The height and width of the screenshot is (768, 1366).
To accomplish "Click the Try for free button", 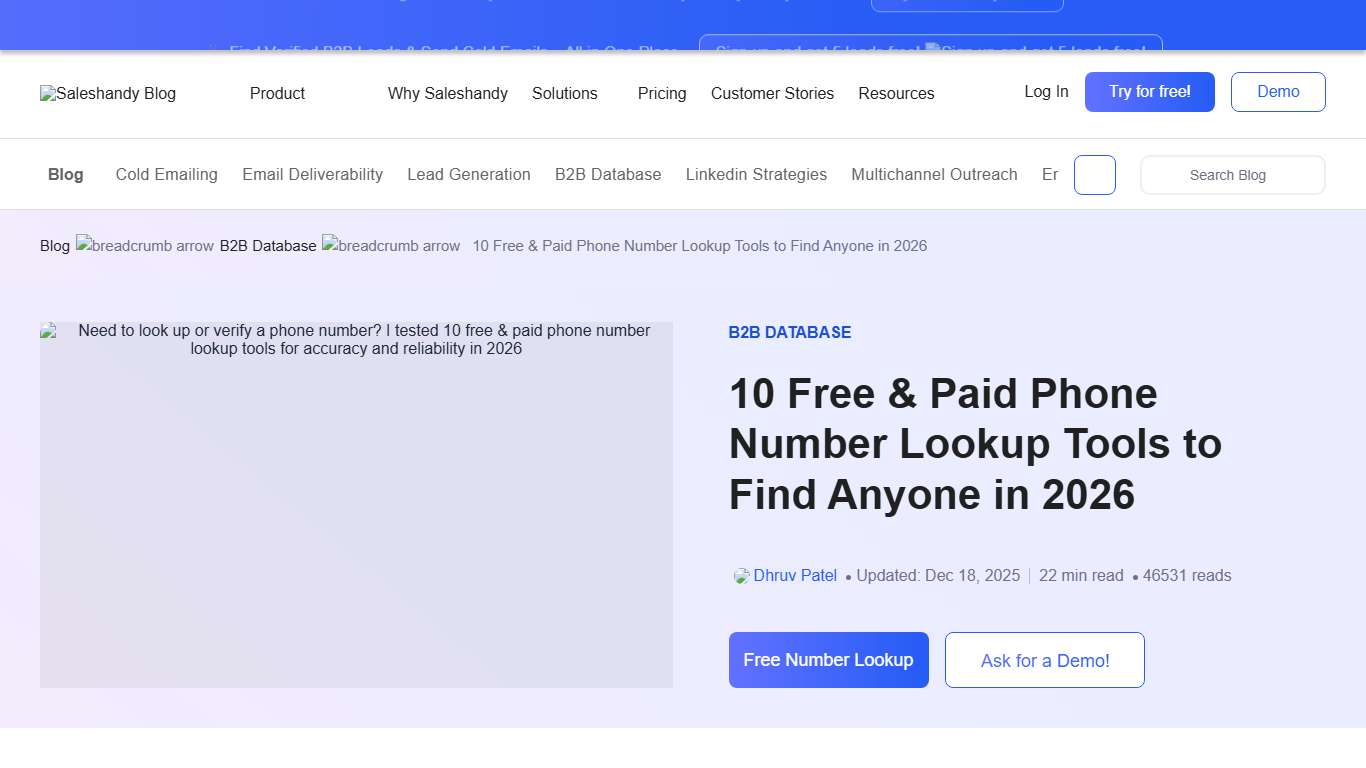I will click(1149, 91).
